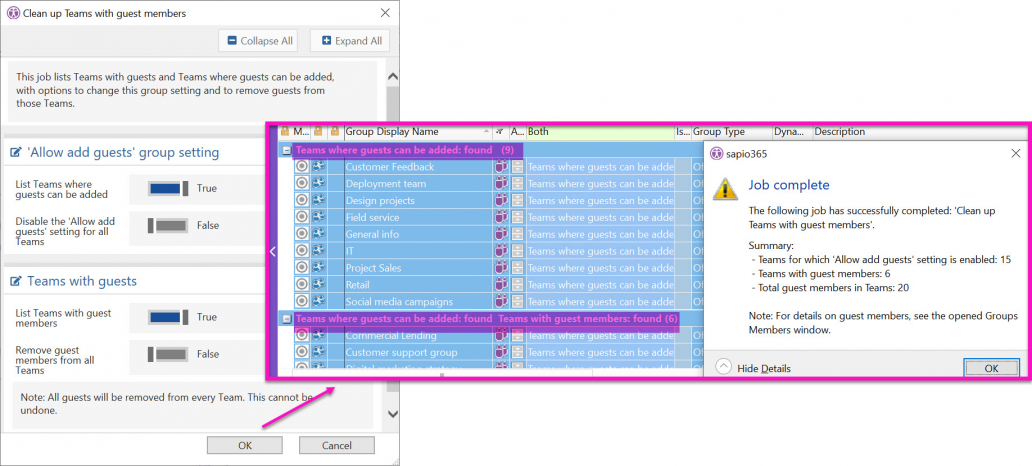This screenshot has width=1032, height=466.
Task: Click the Collapse All button
Action: [259, 41]
